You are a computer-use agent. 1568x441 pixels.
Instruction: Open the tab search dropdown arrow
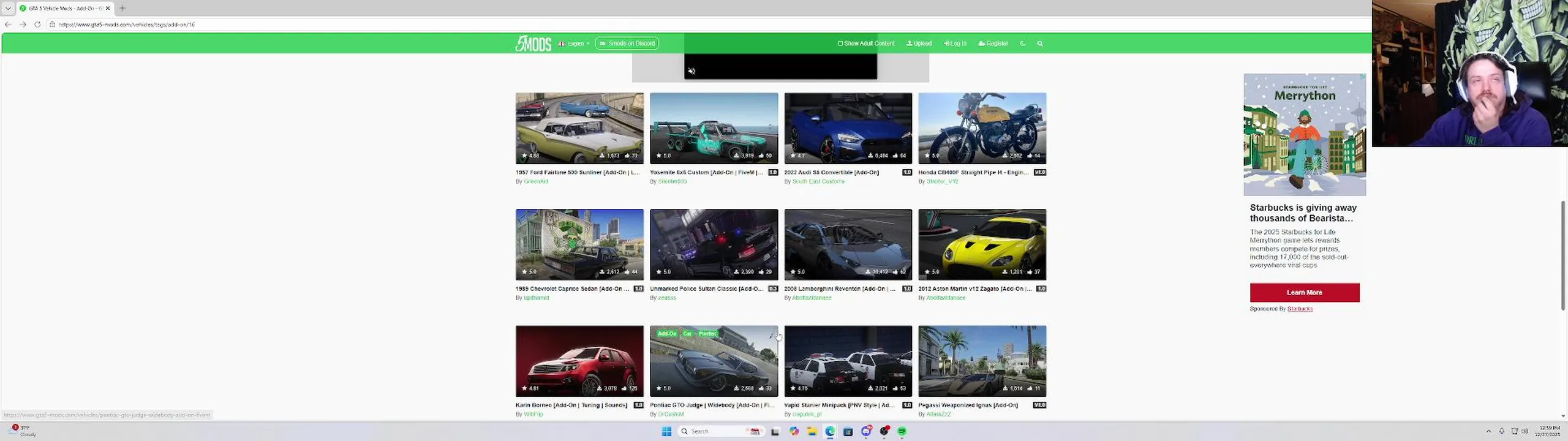pyautogui.click(x=8, y=8)
